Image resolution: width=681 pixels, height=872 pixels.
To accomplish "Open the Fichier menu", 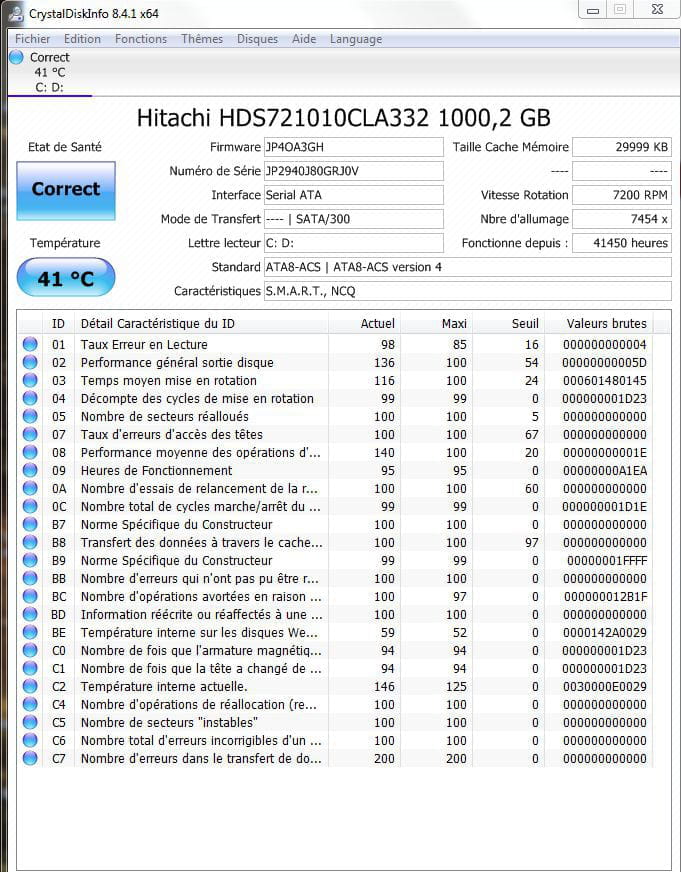I will click(32, 39).
